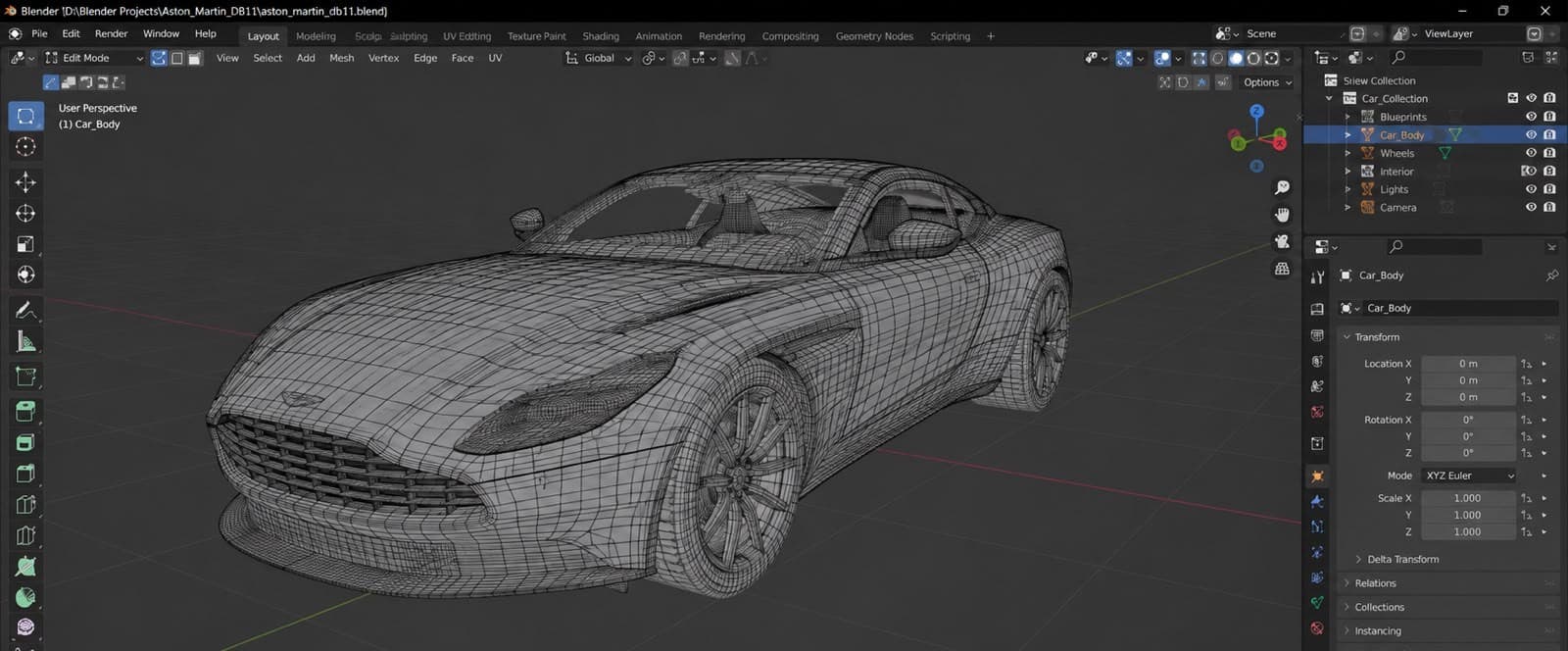Image resolution: width=1568 pixels, height=651 pixels.
Task: Switch to solid viewport shading
Action: click(1236, 59)
